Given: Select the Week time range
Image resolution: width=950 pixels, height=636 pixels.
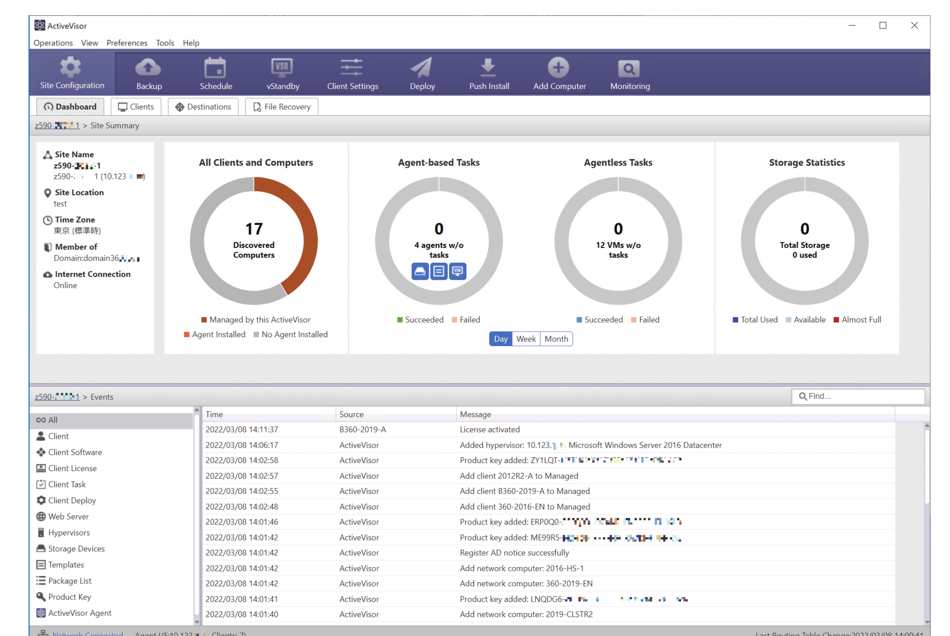Looking at the screenshot, I should tap(526, 339).
